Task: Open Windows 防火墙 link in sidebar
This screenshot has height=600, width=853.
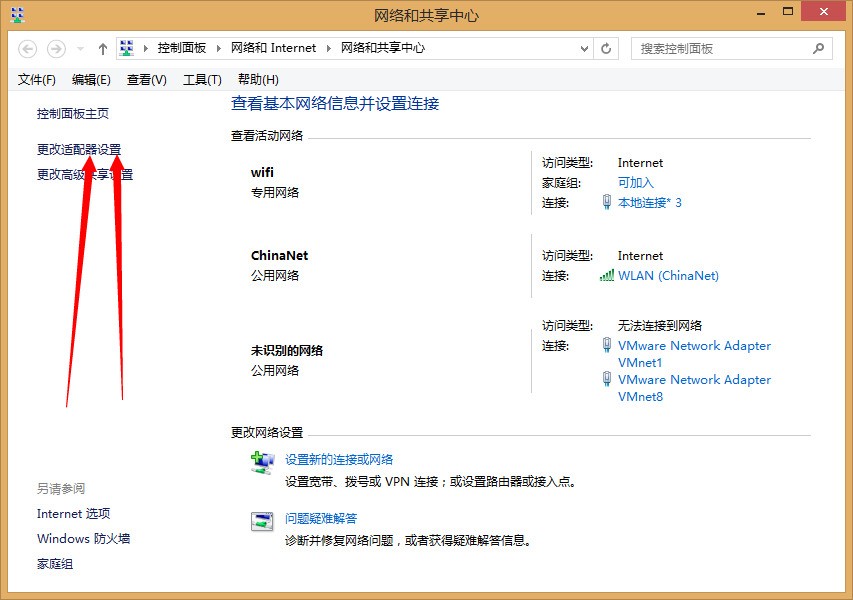Action: 83,539
